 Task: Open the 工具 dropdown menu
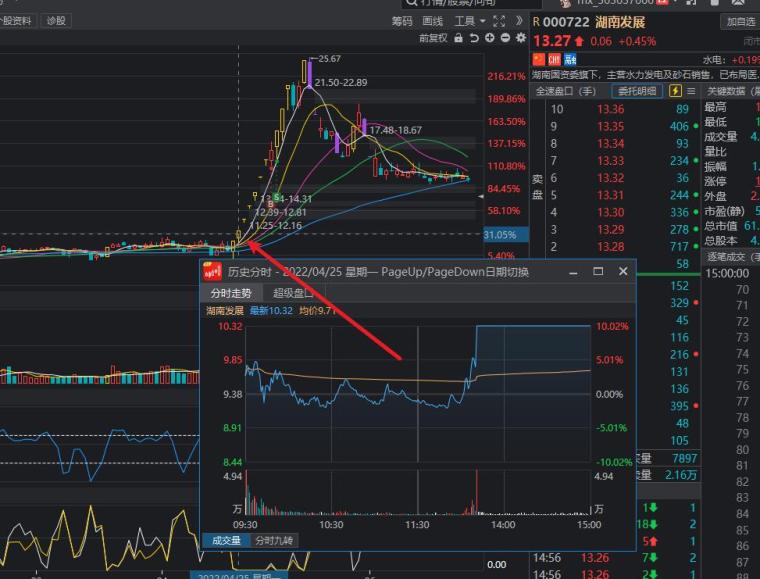(470, 21)
